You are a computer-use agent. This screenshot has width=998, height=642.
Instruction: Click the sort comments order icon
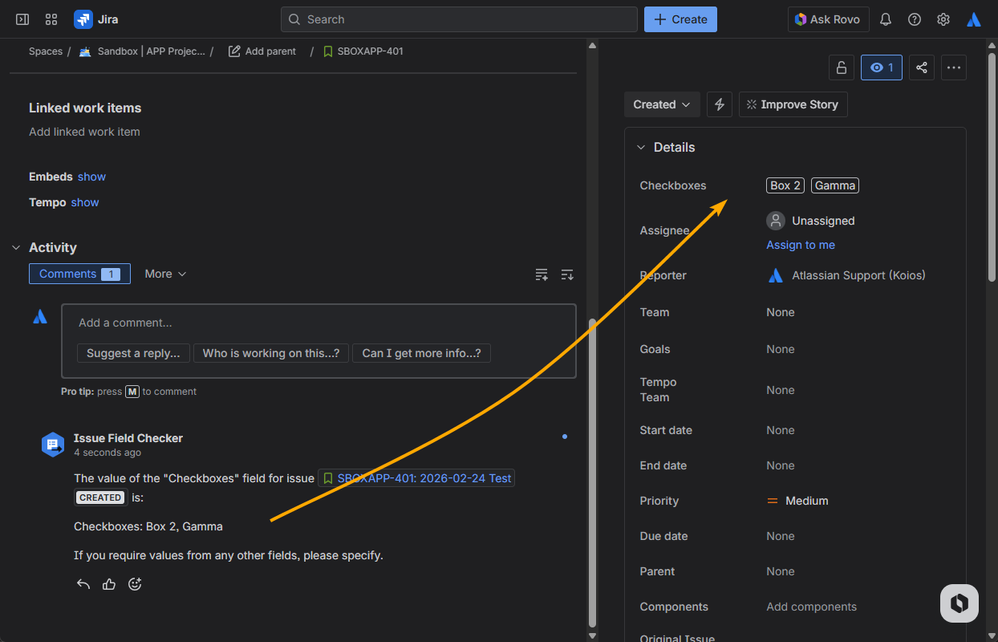point(567,275)
